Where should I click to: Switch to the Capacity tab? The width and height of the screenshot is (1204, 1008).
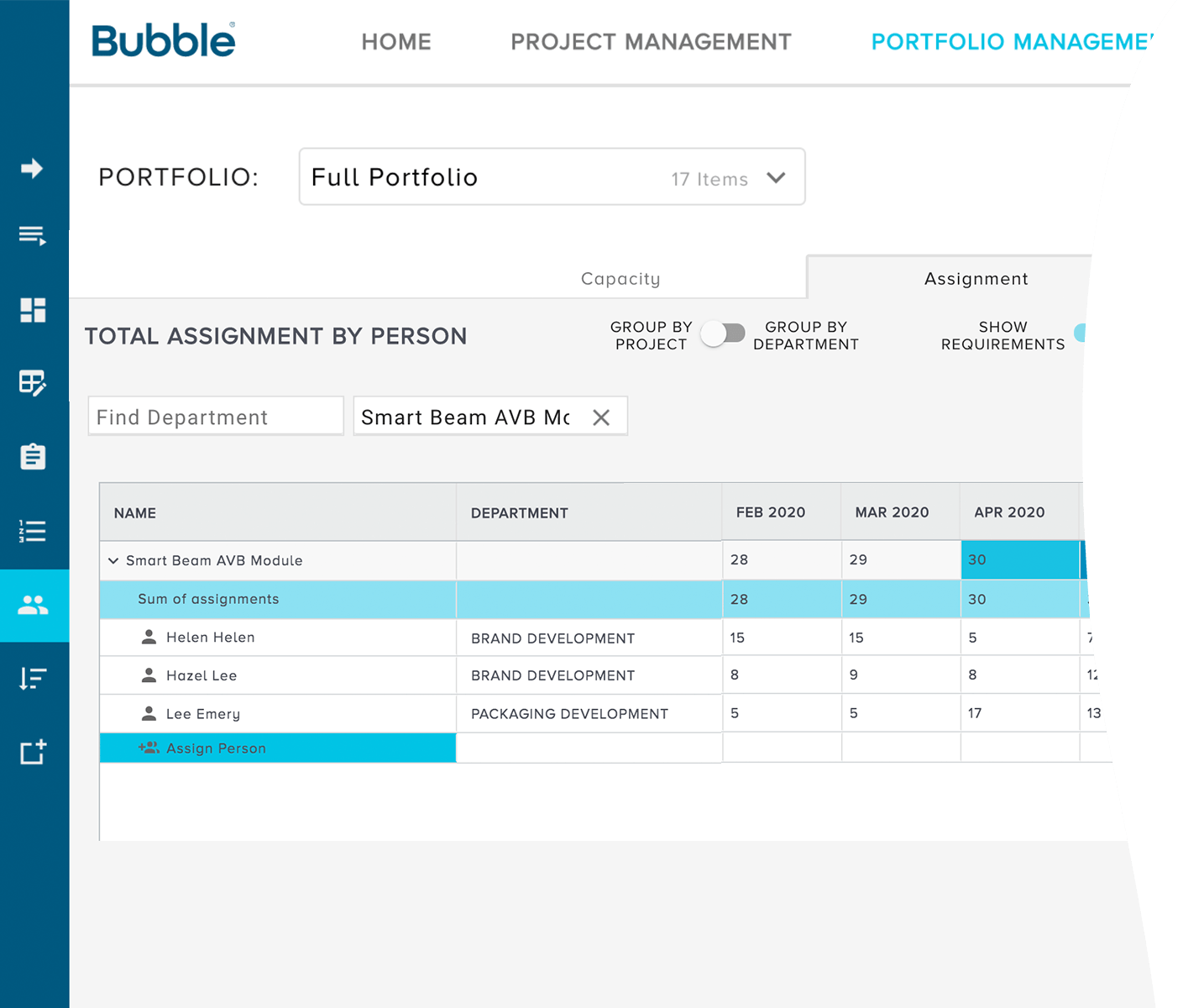click(x=620, y=279)
